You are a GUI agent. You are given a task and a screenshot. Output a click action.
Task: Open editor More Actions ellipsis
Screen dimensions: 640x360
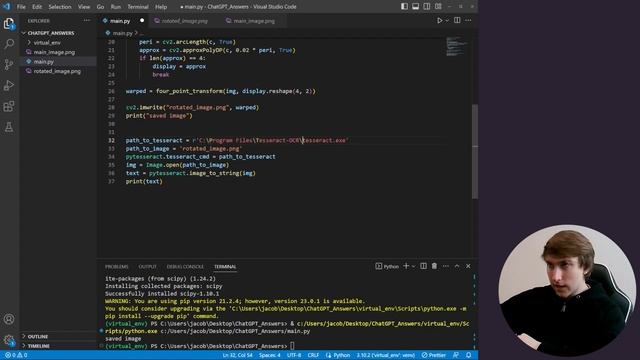coord(468,20)
